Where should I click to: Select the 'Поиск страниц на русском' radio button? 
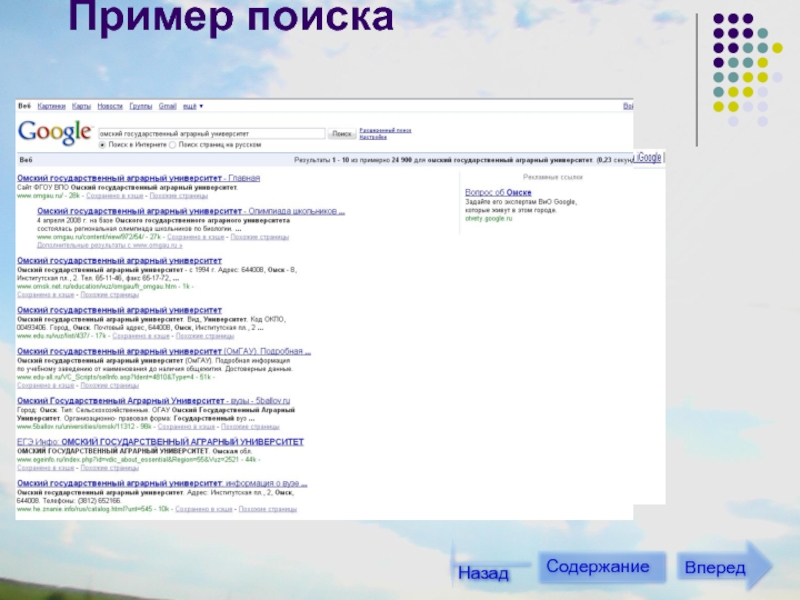[x=174, y=144]
